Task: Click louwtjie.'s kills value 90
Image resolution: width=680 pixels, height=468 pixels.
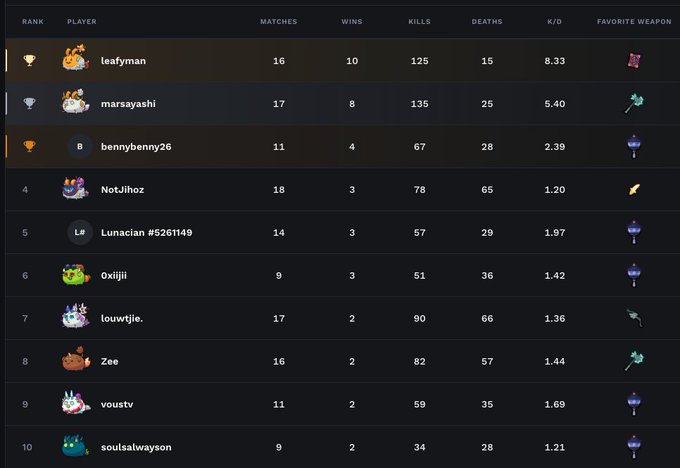Action: (419, 318)
